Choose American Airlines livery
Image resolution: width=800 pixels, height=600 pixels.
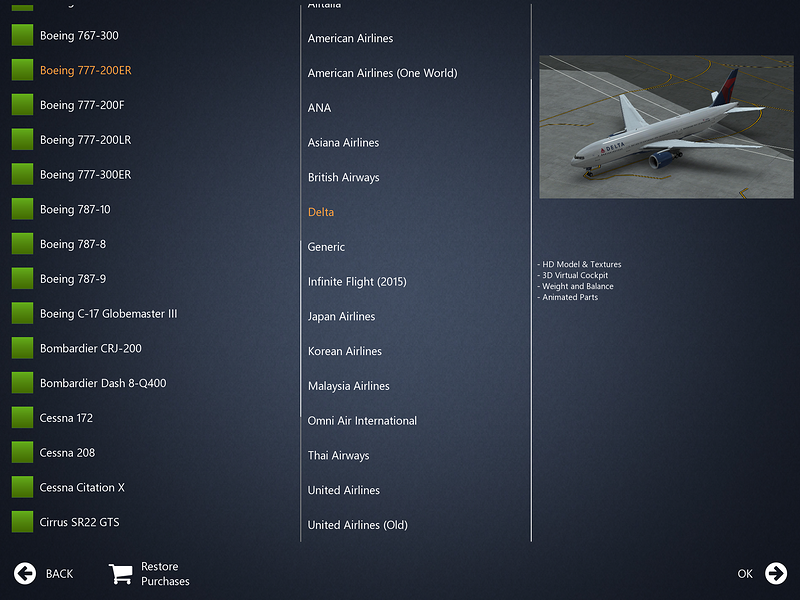351,38
